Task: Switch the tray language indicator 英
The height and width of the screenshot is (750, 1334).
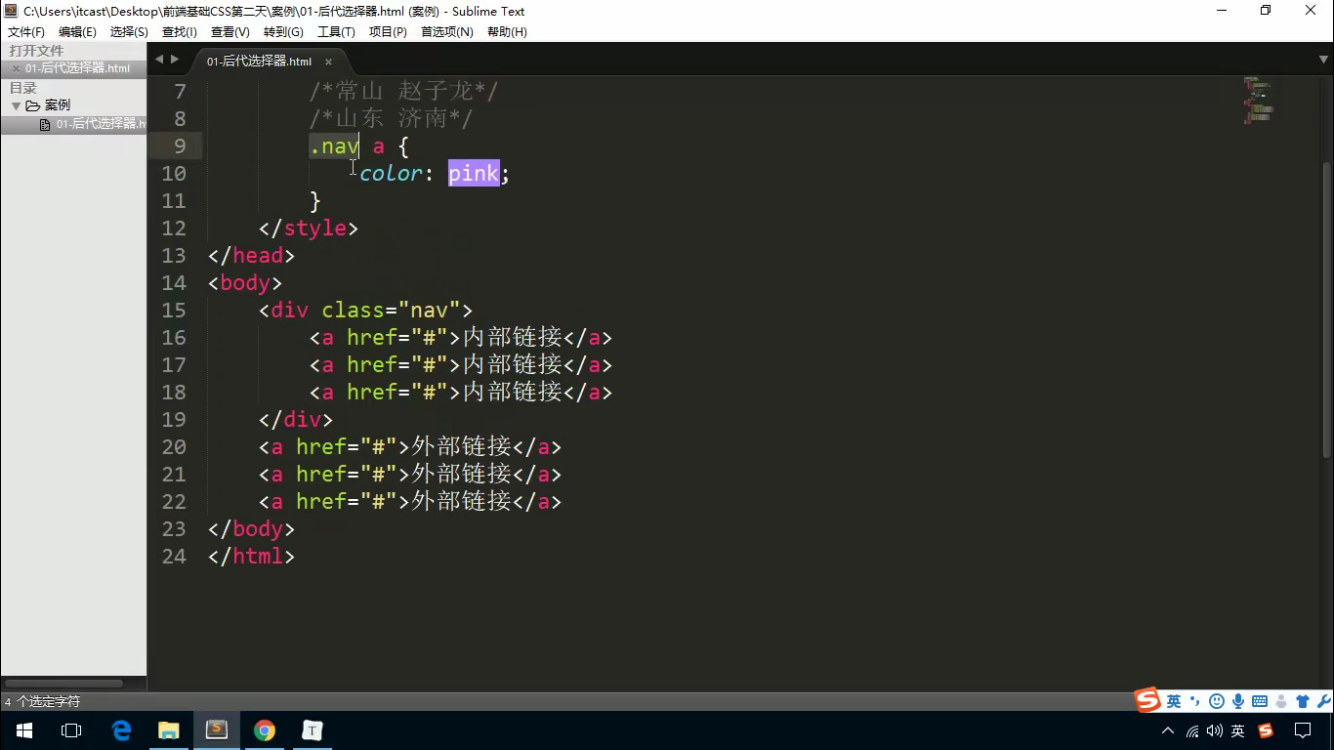Action: [1238, 731]
